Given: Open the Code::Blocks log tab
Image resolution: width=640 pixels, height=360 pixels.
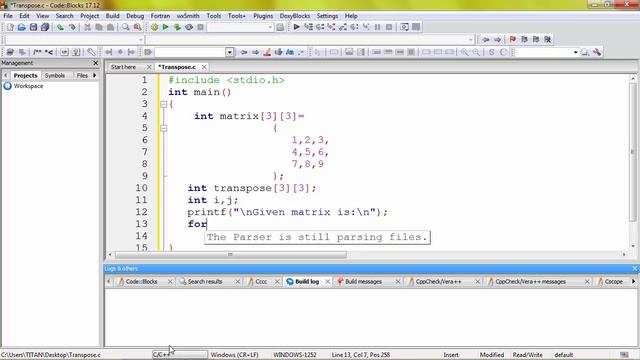Looking at the screenshot, I should click(141, 282).
